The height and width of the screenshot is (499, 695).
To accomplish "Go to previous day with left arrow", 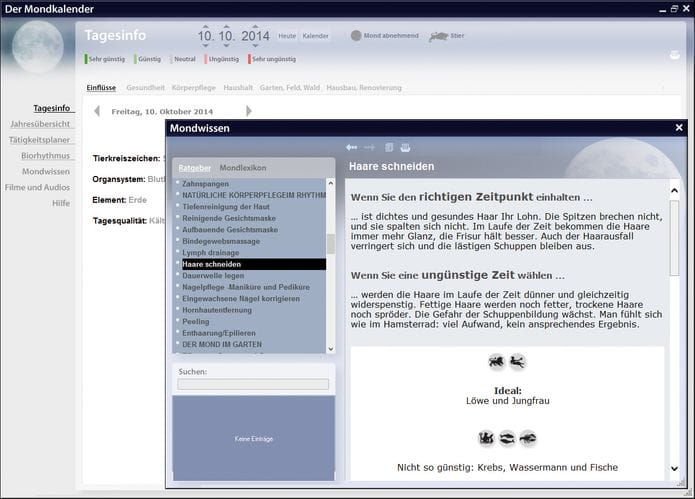I will (97, 111).
